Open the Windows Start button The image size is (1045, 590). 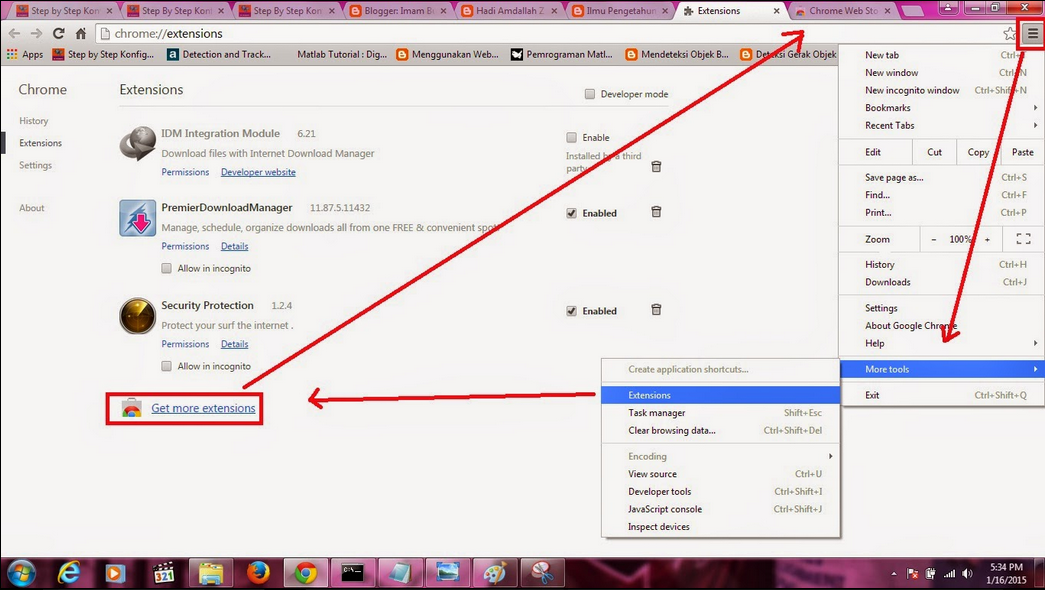tap(22, 573)
